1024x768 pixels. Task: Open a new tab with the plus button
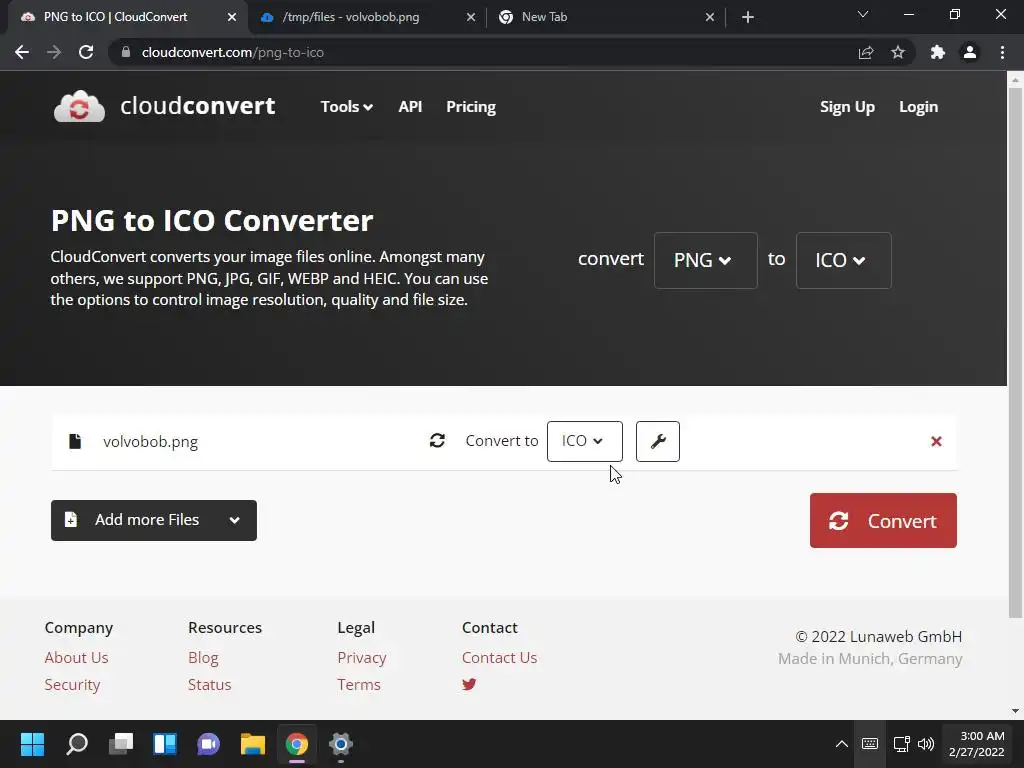click(x=748, y=17)
